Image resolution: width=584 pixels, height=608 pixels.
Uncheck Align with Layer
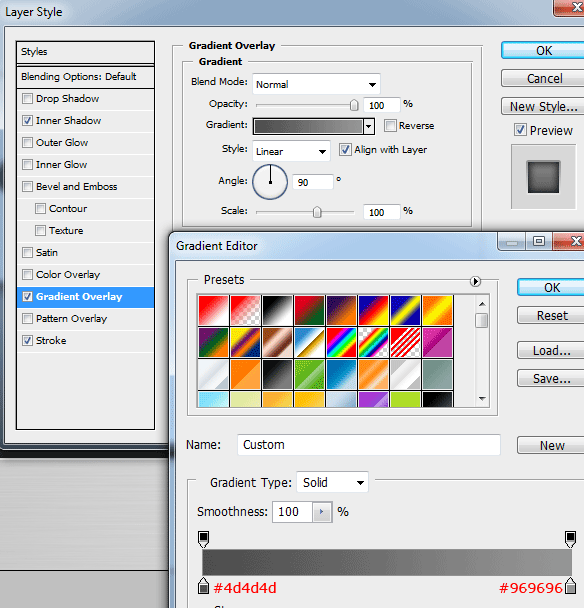tap(345, 150)
